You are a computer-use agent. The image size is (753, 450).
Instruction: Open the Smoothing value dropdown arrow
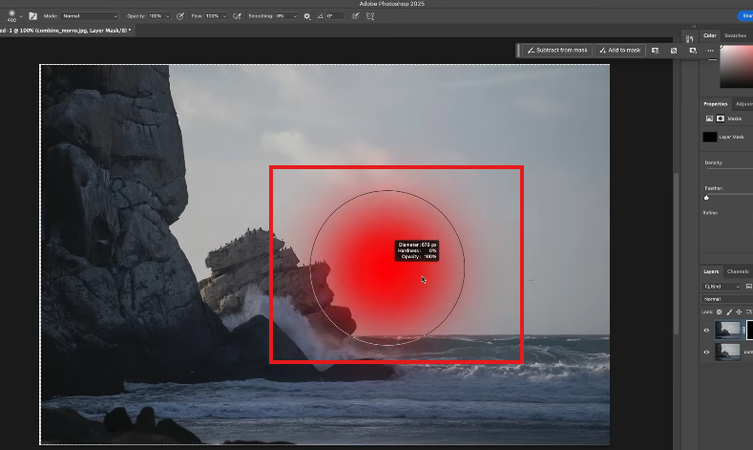pos(295,16)
